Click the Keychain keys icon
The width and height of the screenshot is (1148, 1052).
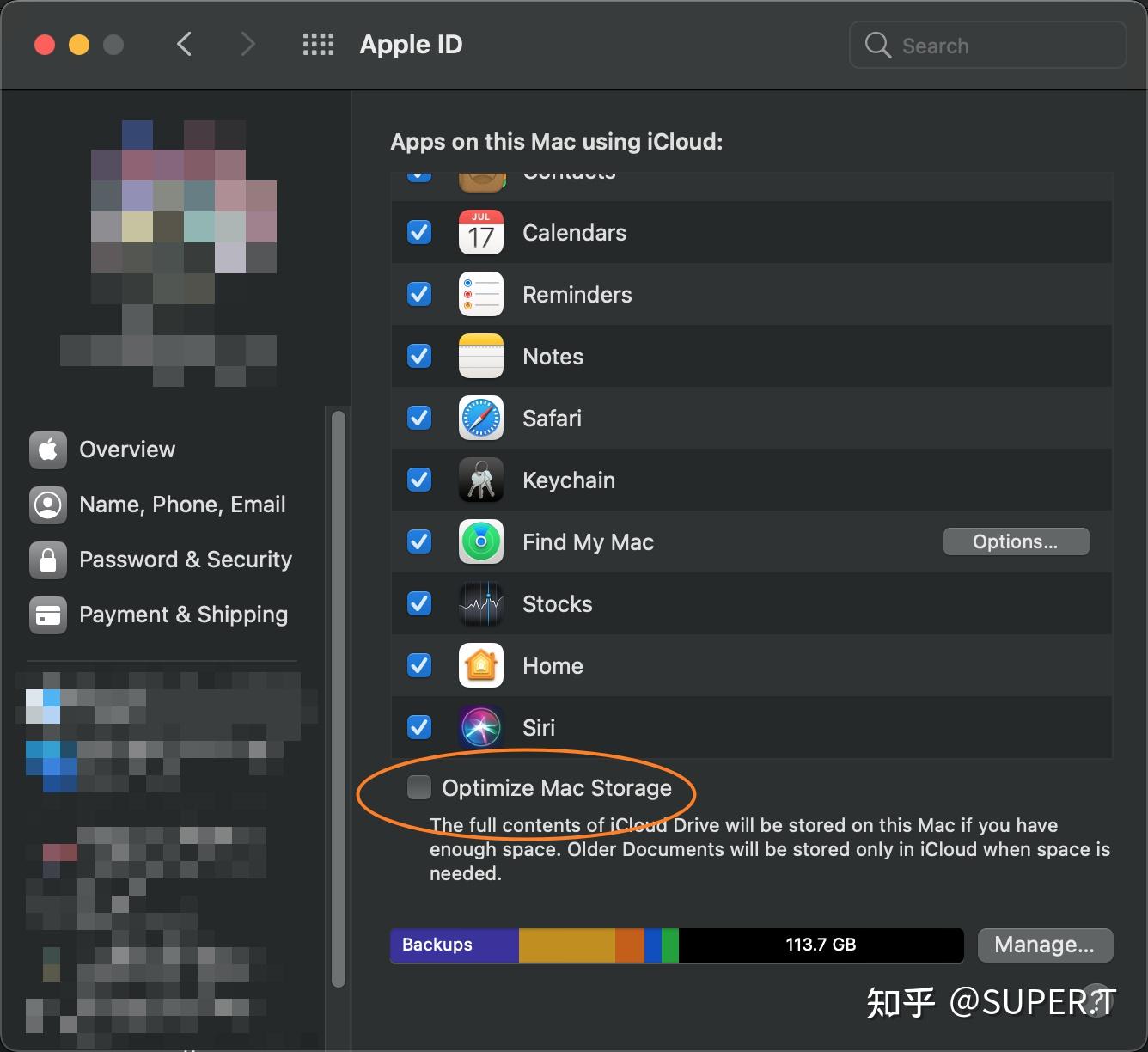[481, 480]
